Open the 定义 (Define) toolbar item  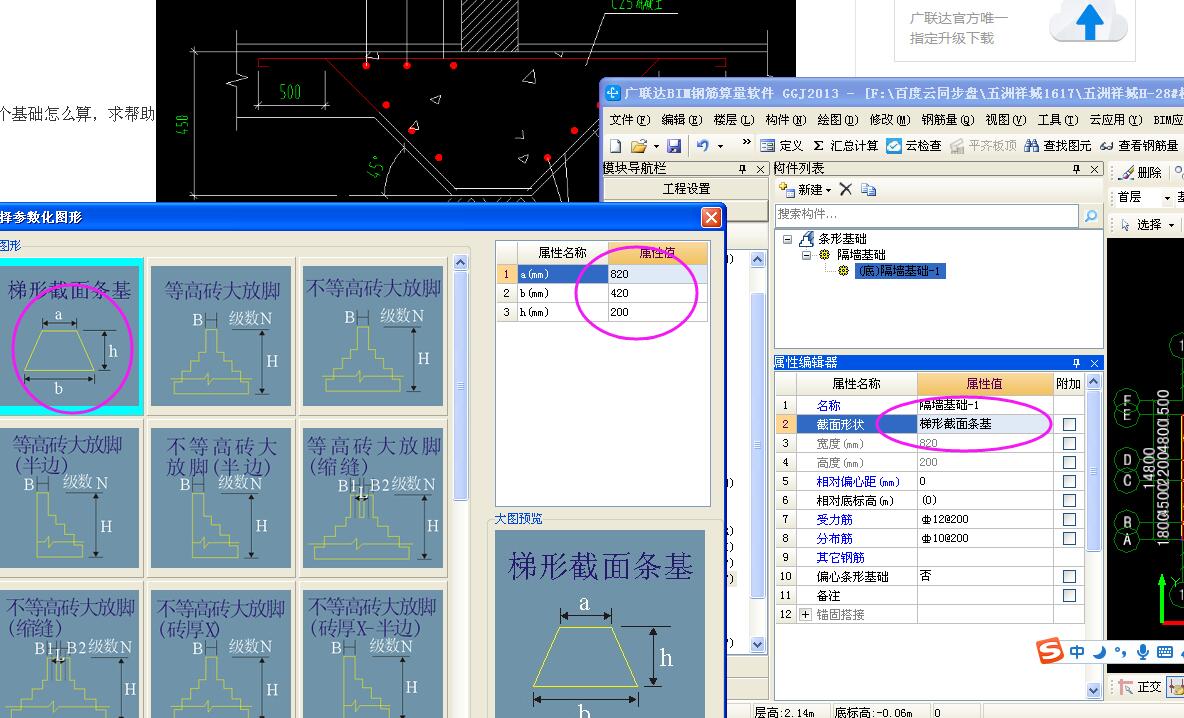tap(782, 146)
